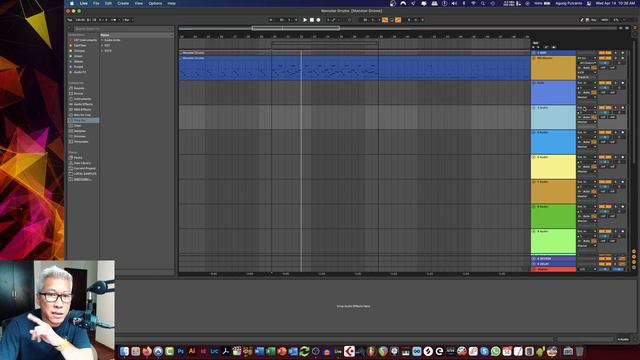Set 4 Audio monitor to Off
Screen dimensions: 640x360
tap(594, 117)
